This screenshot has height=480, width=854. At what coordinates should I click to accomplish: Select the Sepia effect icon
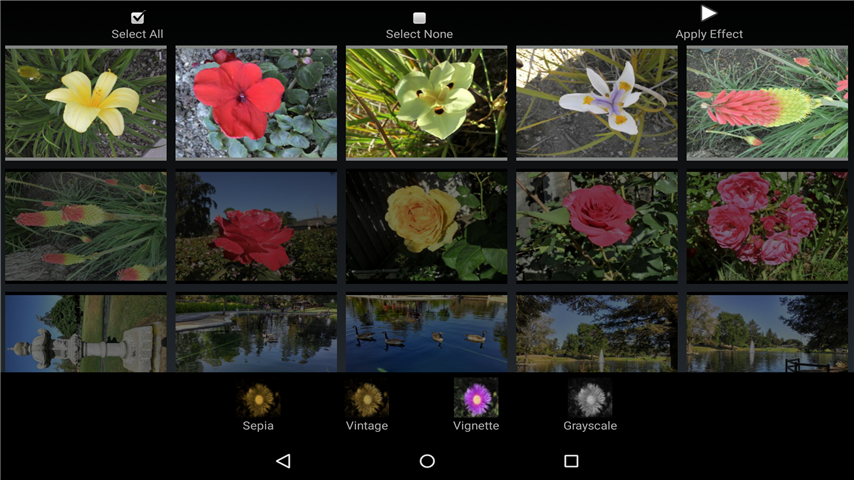[x=258, y=399]
